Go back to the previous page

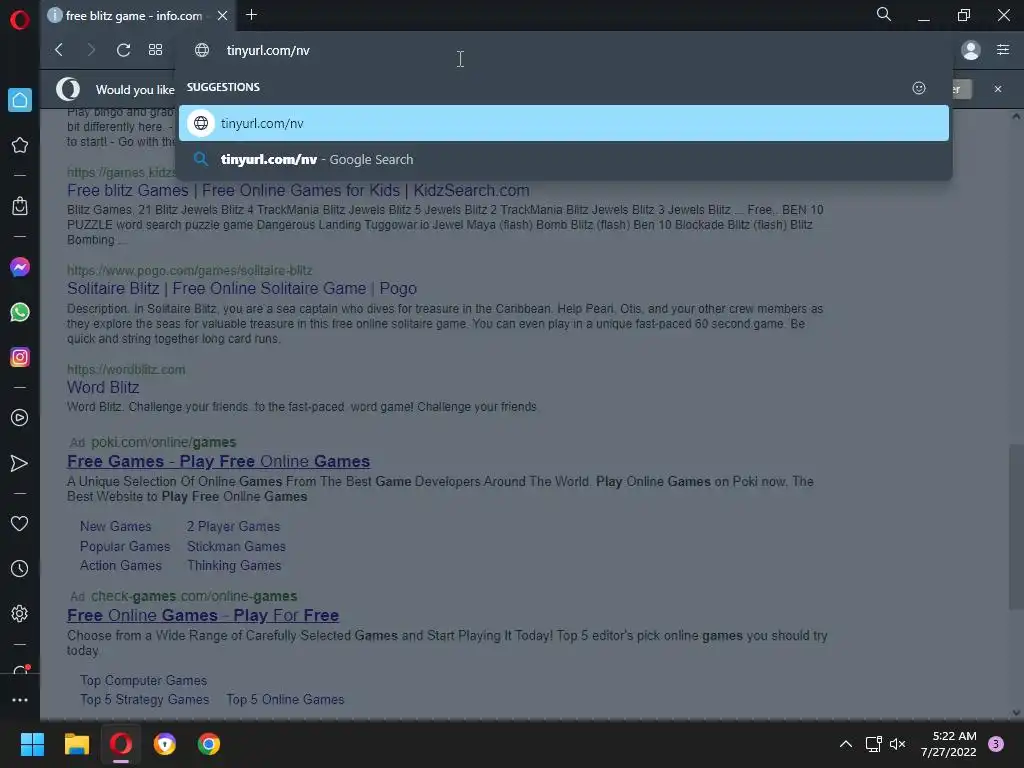(x=59, y=50)
